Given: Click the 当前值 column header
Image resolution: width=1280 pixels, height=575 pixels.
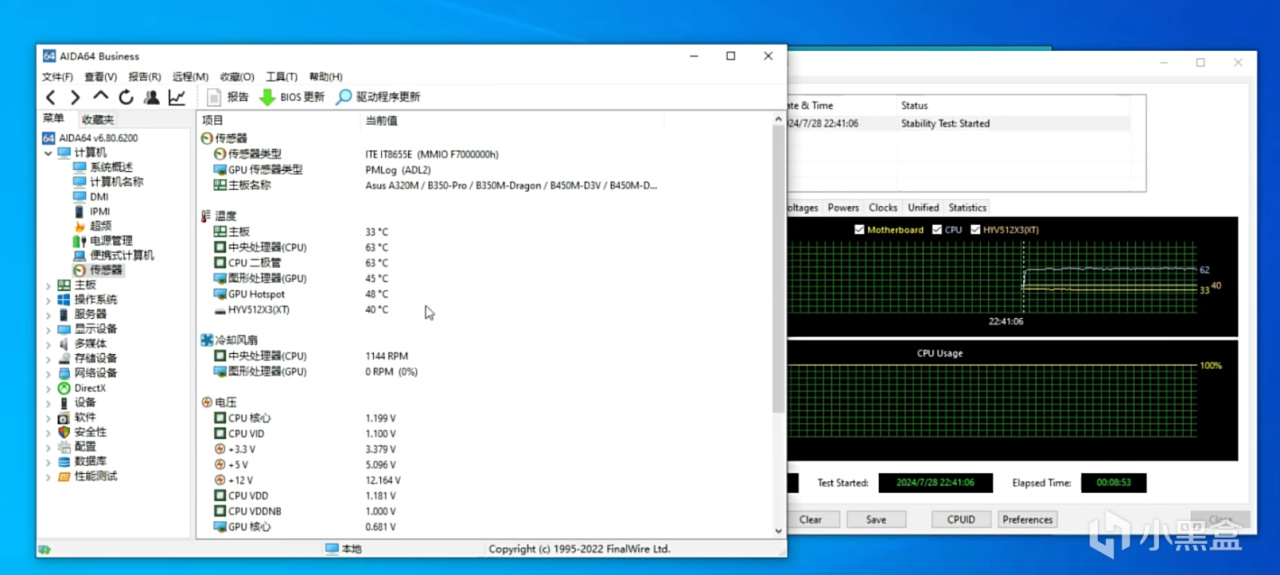Looking at the screenshot, I should pyautogui.click(x=512, y=120).
